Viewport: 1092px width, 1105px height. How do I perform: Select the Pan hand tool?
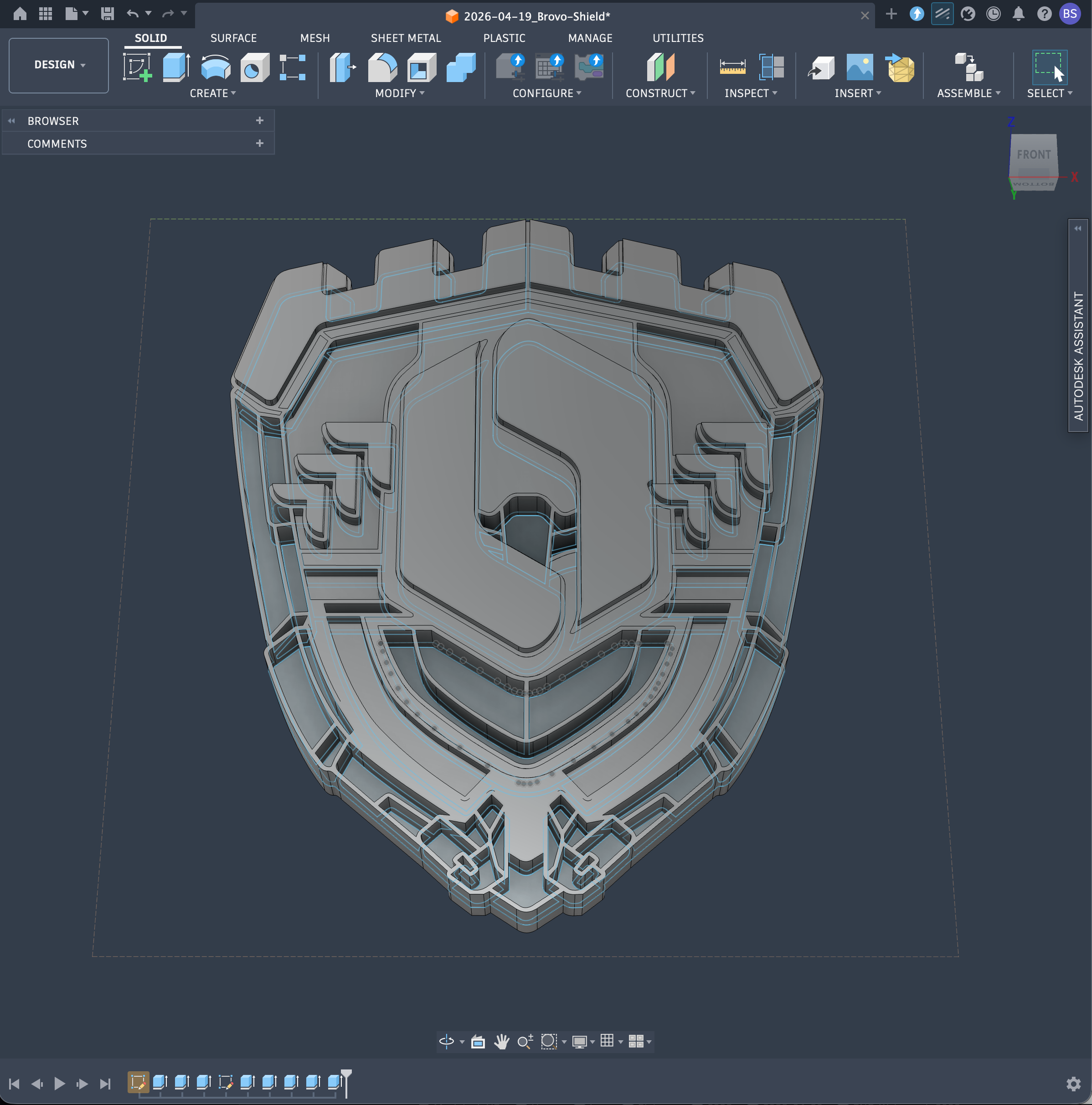tap(501, 1042)
